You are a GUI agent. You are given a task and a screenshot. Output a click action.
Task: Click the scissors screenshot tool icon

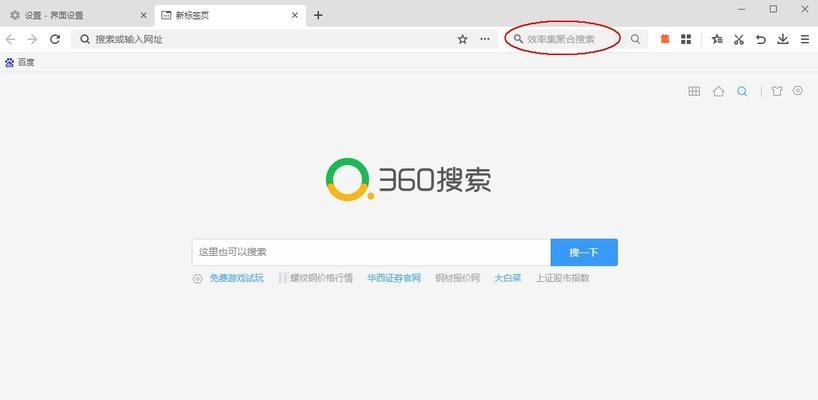(x=739, y=39)
